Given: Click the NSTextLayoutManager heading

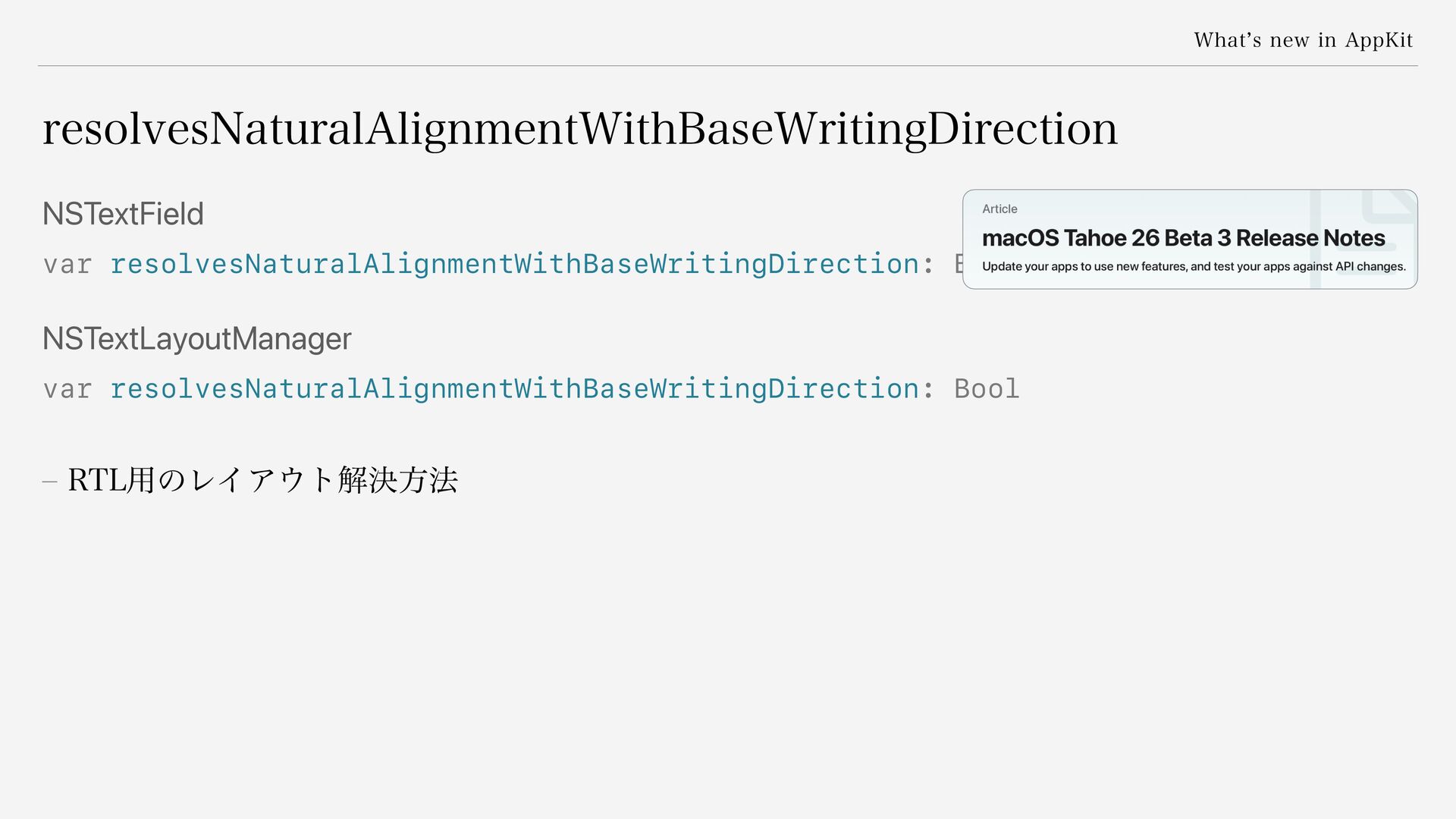Looking at the screenshot, I should [197, 339].
